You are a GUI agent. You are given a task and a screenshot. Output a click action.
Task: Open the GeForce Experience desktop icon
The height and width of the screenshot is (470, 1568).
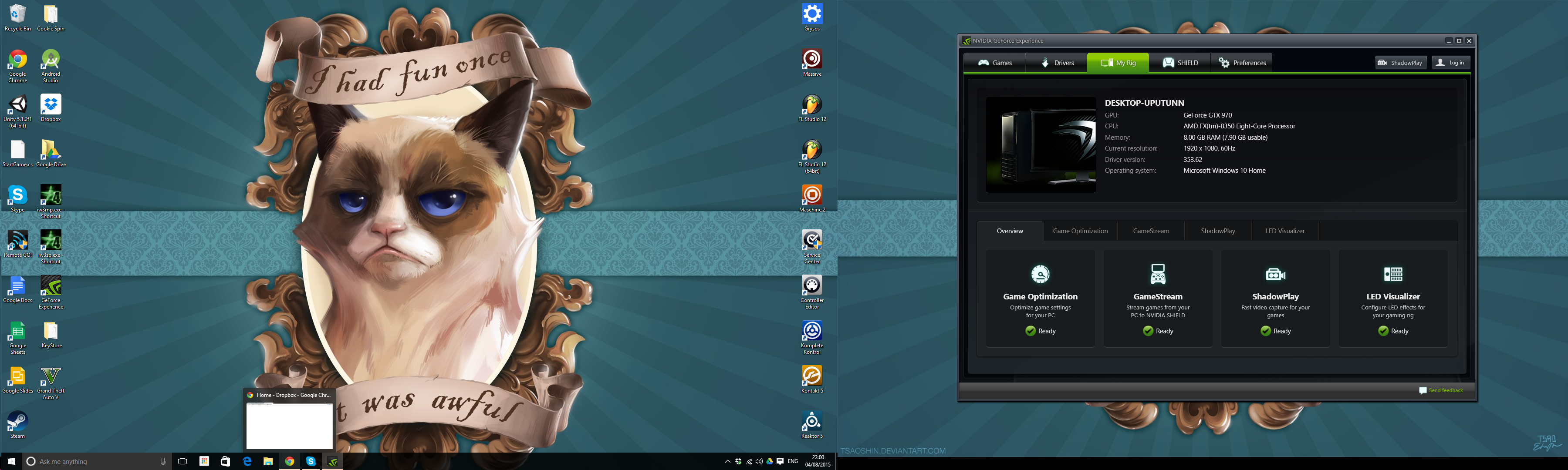tap(51, 292)
